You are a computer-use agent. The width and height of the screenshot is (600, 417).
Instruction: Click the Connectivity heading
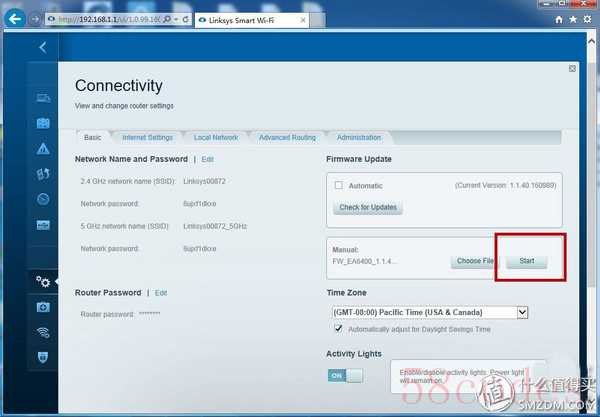(119, 85)
